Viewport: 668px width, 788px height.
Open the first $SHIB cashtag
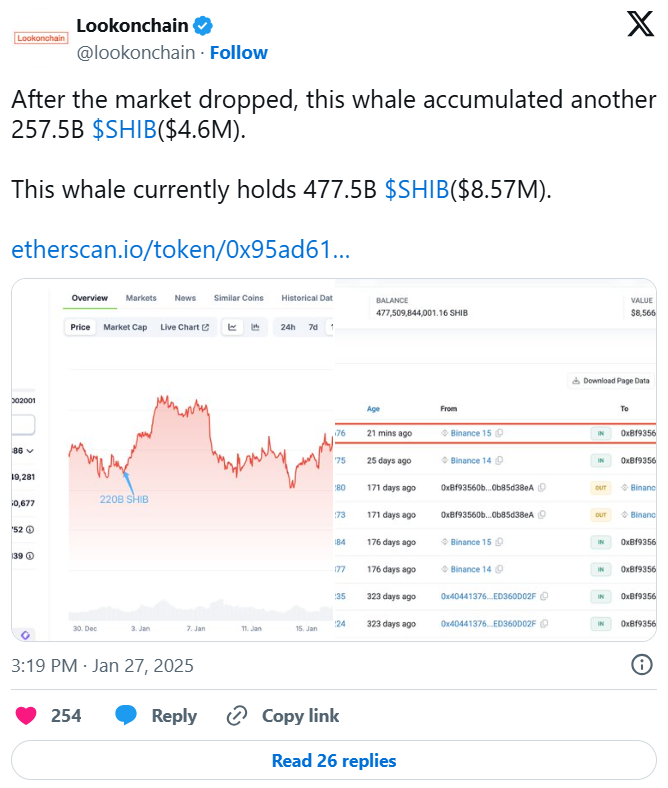pos(124,130)
